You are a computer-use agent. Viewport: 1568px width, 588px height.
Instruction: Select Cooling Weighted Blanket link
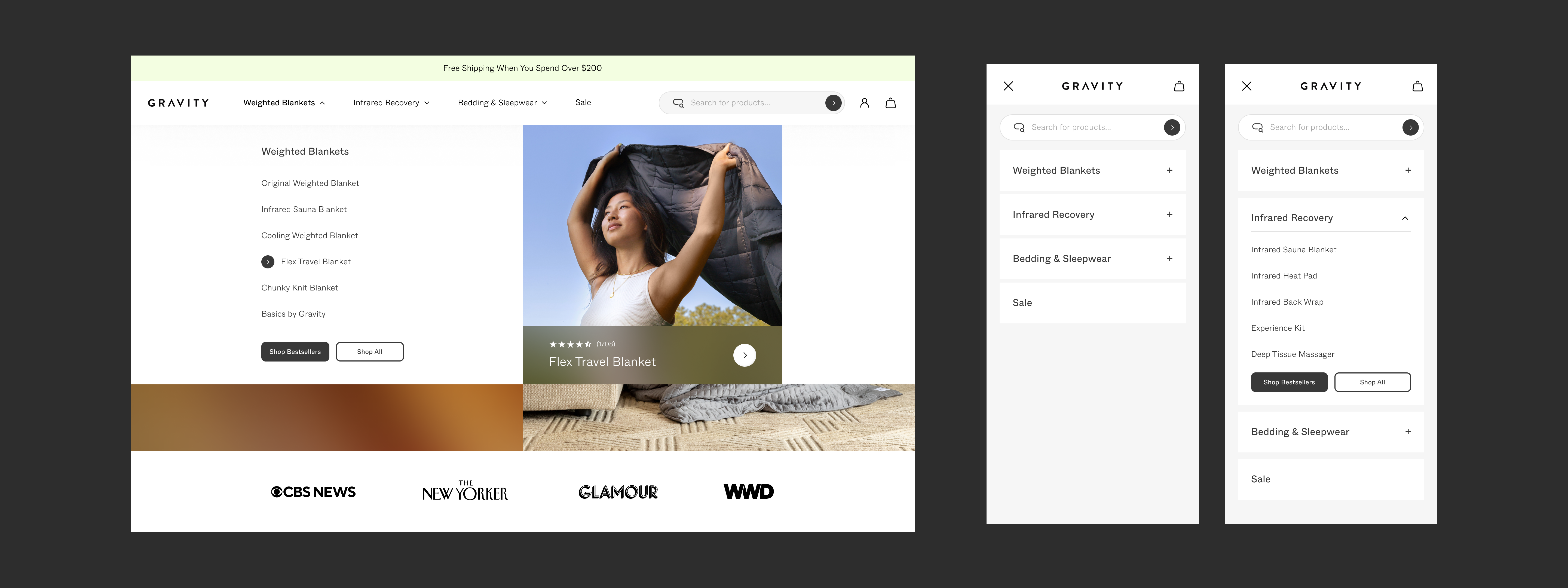(x=309, y=235)
